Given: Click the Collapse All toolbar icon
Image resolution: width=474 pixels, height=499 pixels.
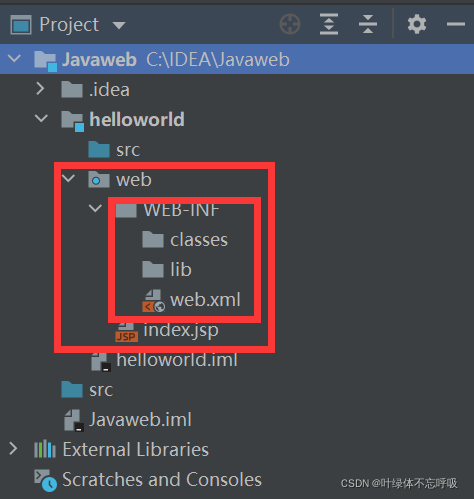Looking at the screenshot, I should tap(368, 24).
